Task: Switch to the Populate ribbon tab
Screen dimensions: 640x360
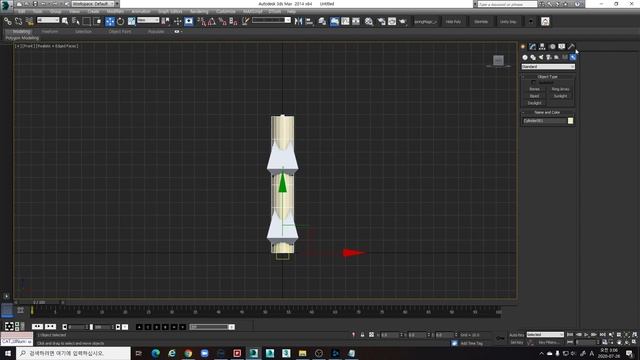Action: pyautogui.click(x=156, y=31)
